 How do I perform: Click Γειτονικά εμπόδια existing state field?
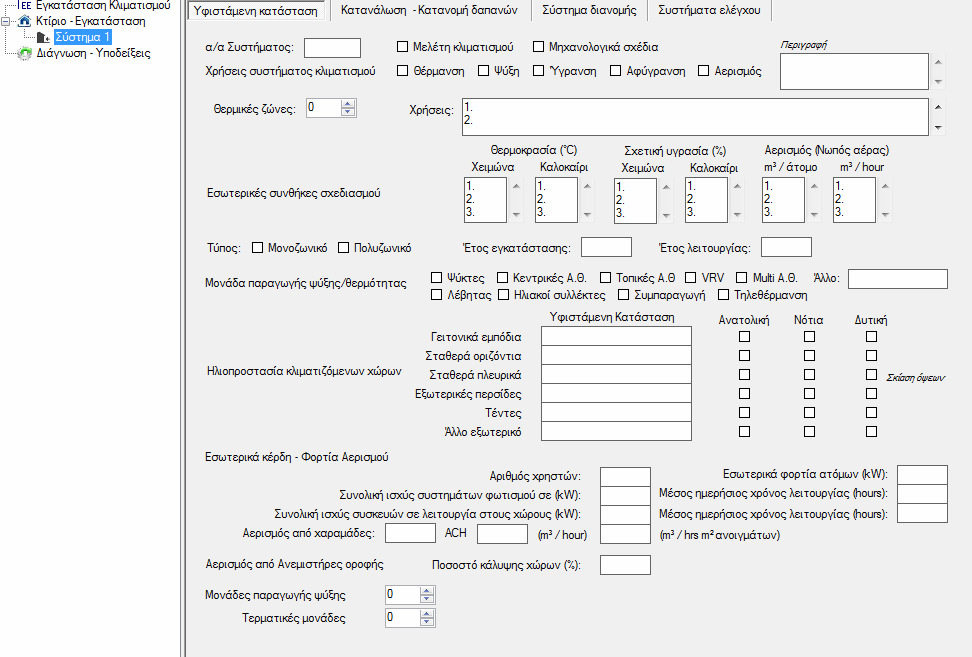(x=616, y=336)
